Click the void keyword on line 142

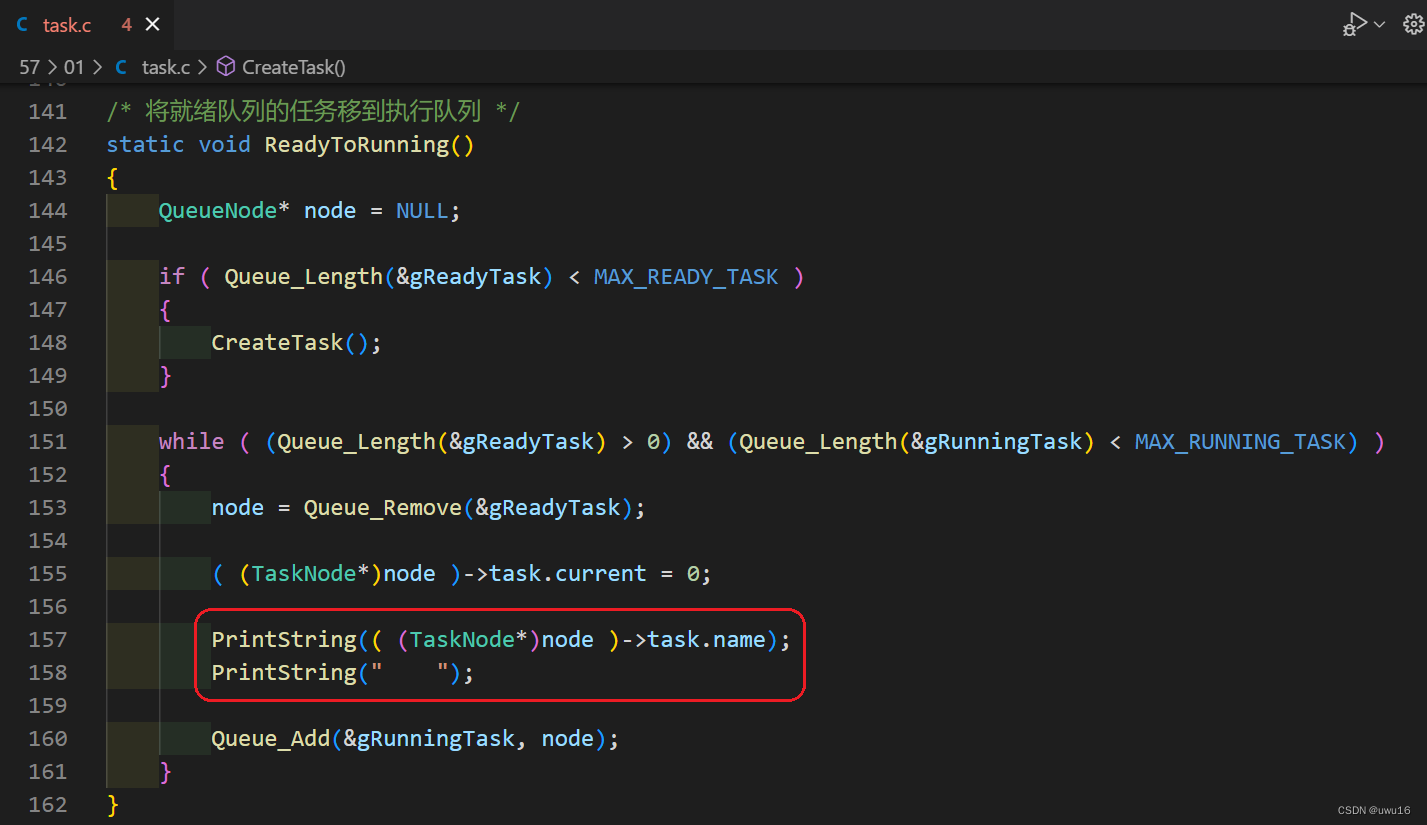click(x=225, y=144)
